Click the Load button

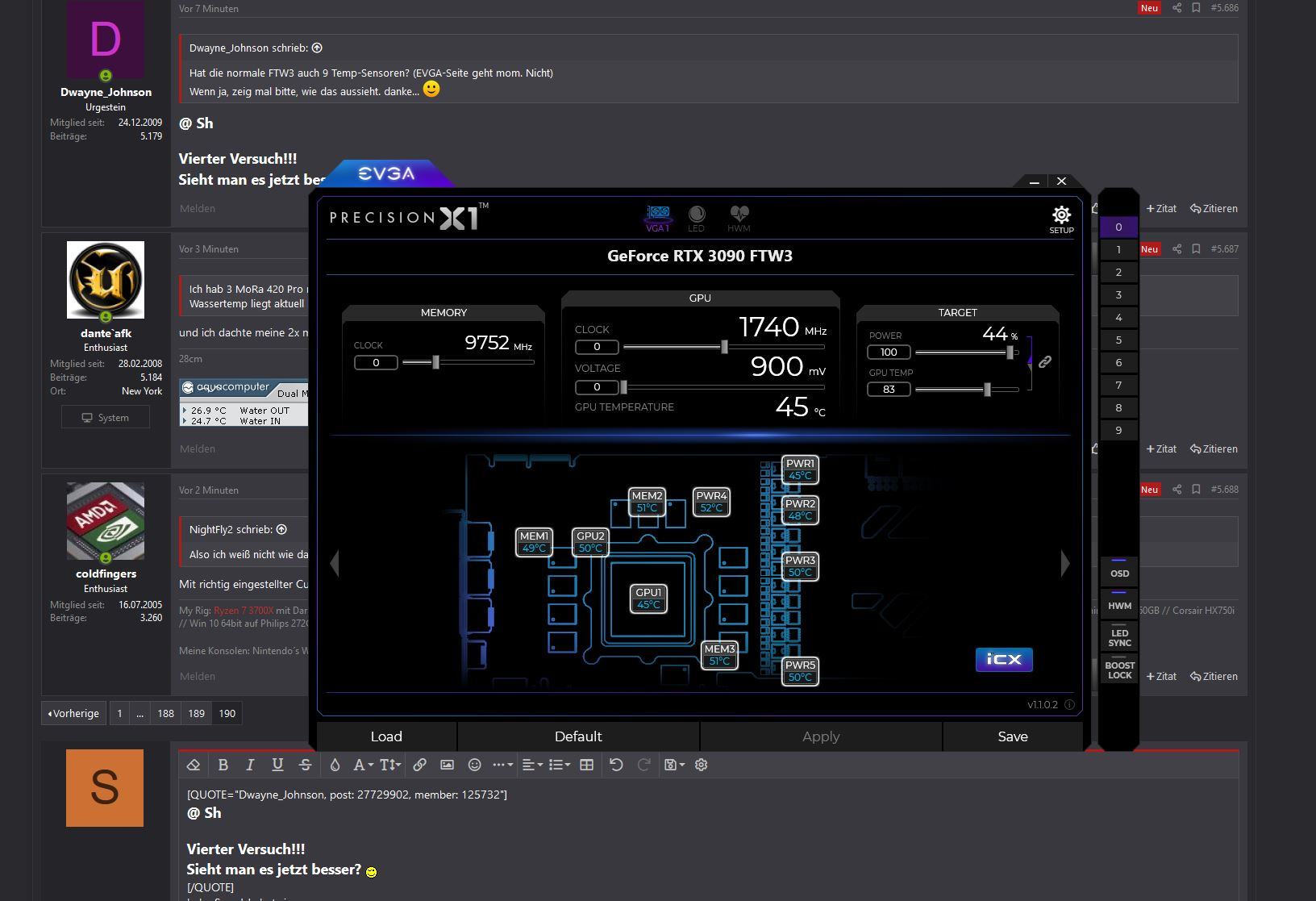tap(386, 736)
